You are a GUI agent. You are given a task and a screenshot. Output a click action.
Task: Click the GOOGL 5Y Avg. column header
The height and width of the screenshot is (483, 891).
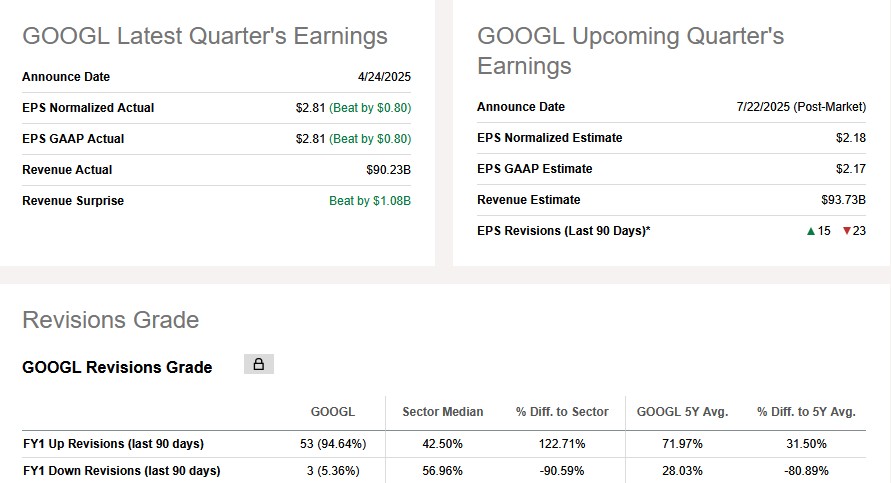(682, 412)
